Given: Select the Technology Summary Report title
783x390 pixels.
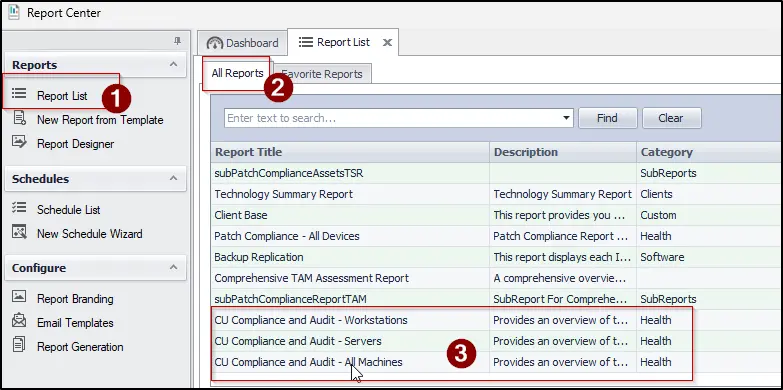Looking at the screenshot, I should (x=284, y=194).
